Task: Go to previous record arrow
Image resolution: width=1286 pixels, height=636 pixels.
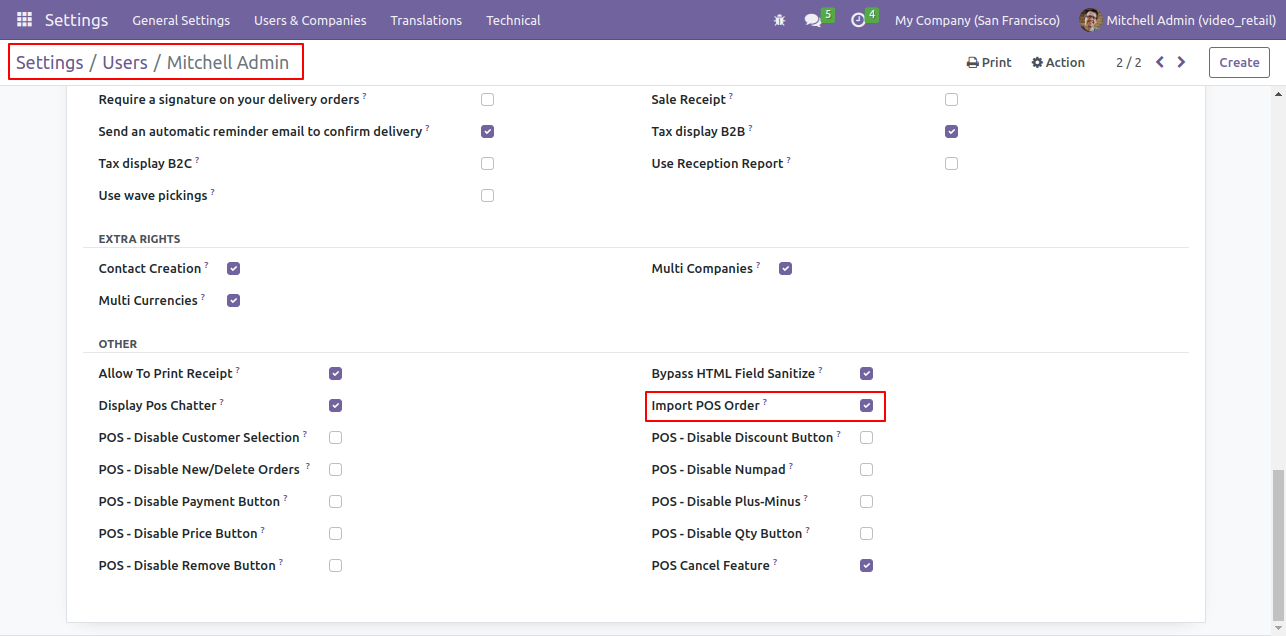Action: tap(1160, 62)
